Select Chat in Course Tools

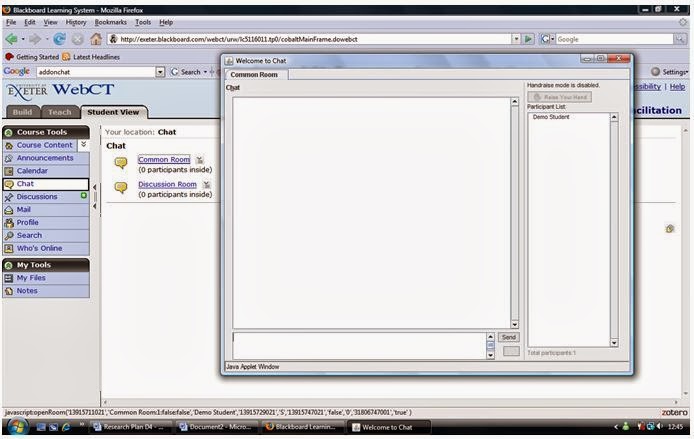coord(46,184)
